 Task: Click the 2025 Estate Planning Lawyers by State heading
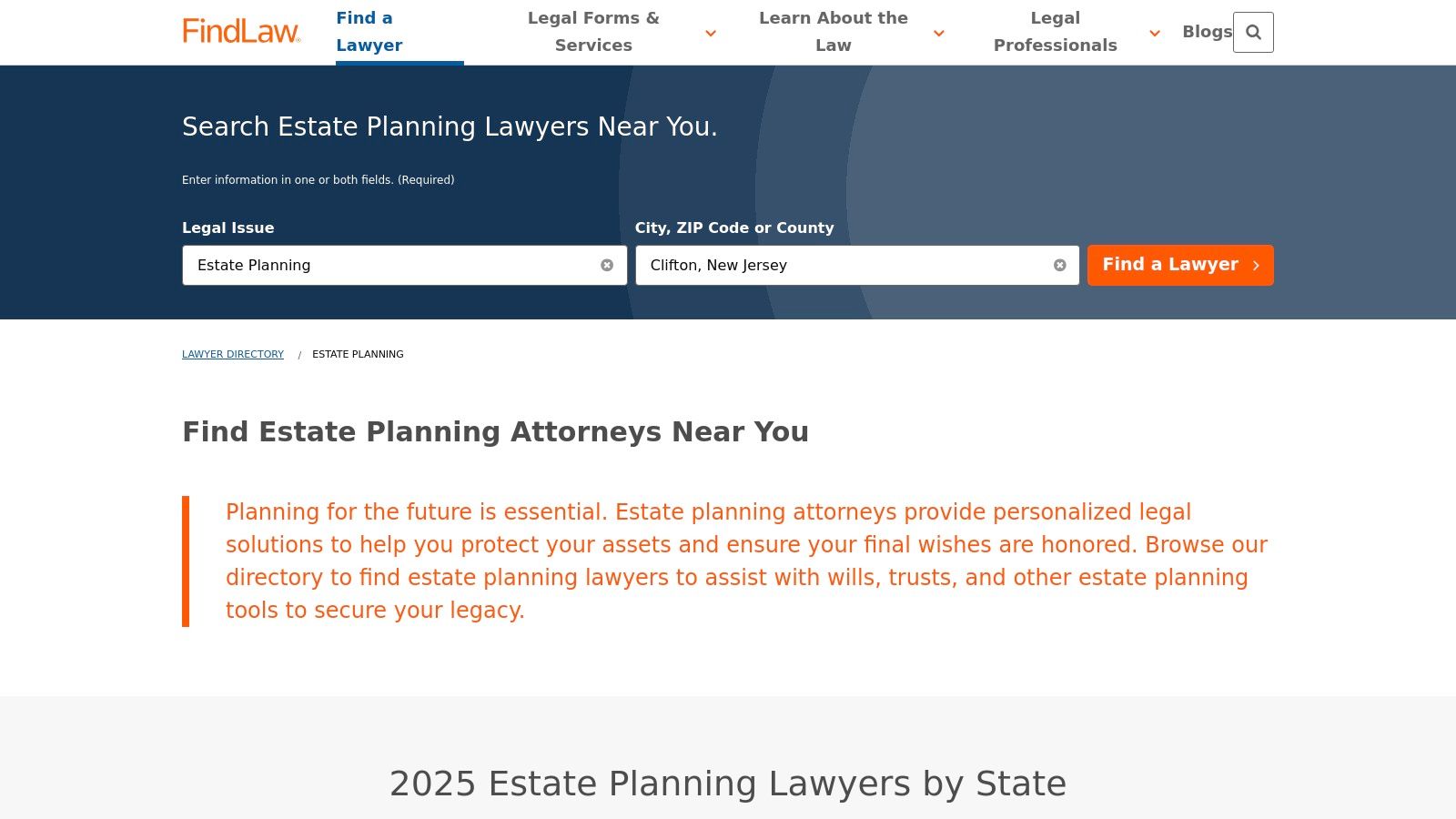coord(728,784)
